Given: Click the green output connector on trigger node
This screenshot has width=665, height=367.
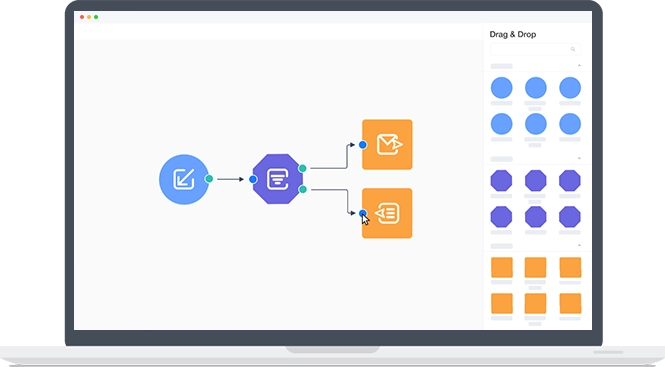Looking at the screenshot, I should coord(209,179).
